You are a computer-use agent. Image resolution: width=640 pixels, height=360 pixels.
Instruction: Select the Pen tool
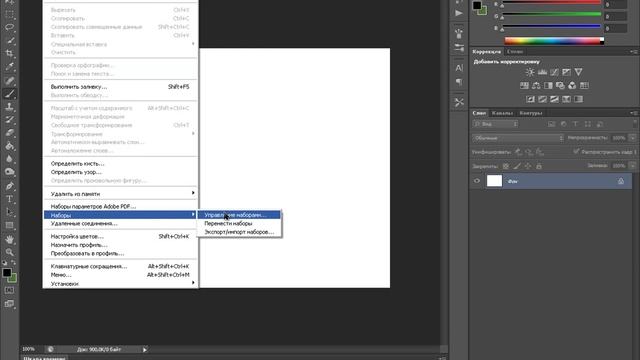click(x=9, y=186)
